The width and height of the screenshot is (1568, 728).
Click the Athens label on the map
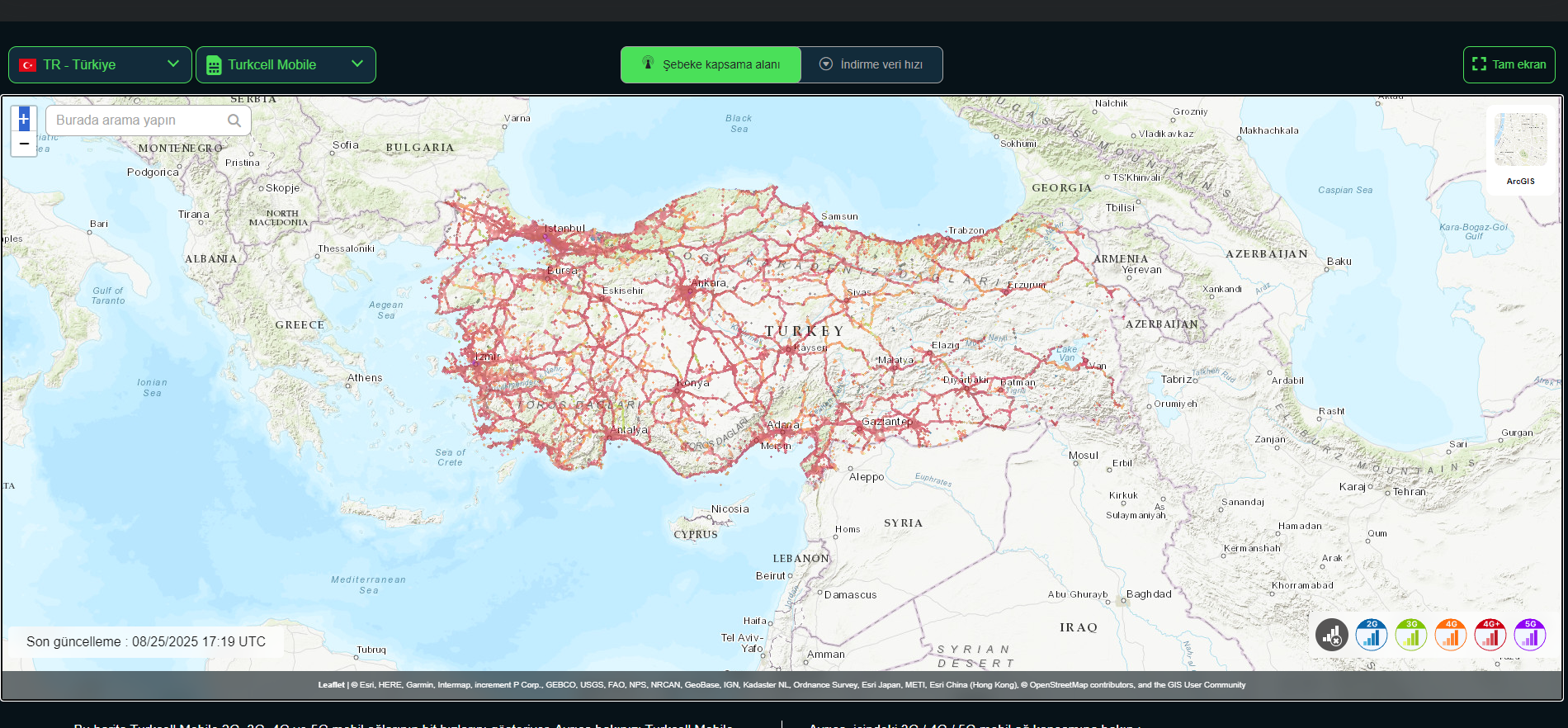[365, 378]
